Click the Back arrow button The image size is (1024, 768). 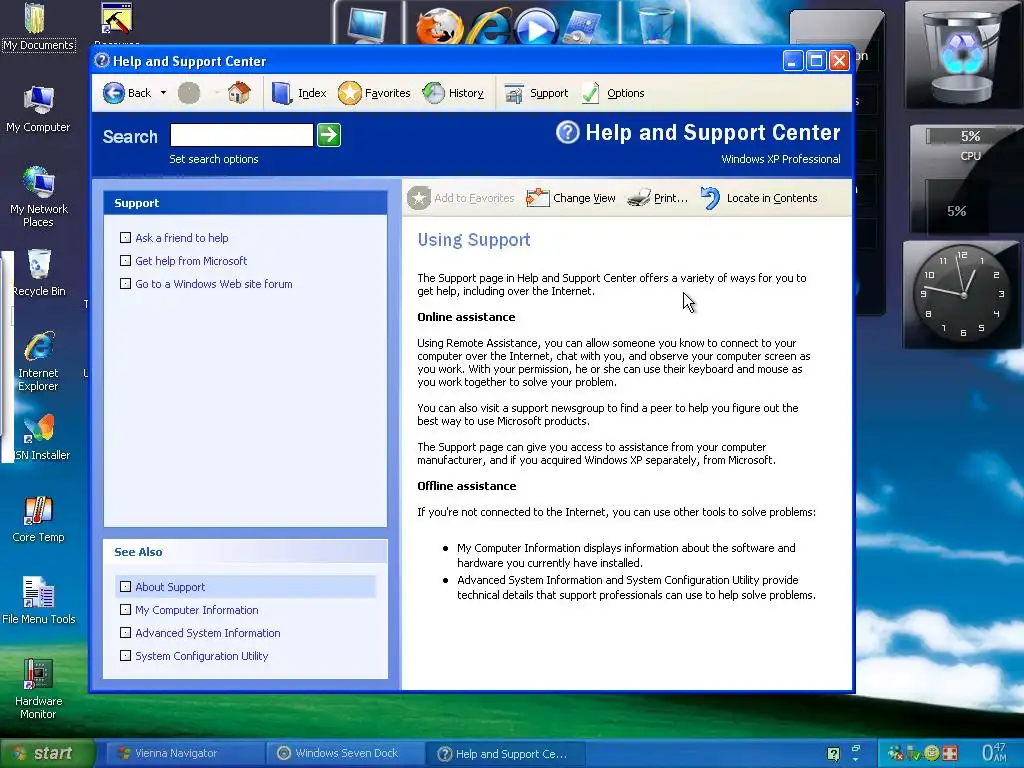click(x=114, y=93)
